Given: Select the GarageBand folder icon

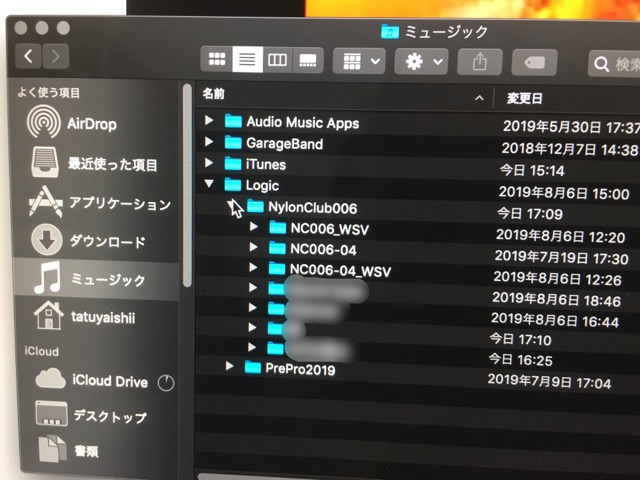Looking at the screenshot, I should 233,142.
